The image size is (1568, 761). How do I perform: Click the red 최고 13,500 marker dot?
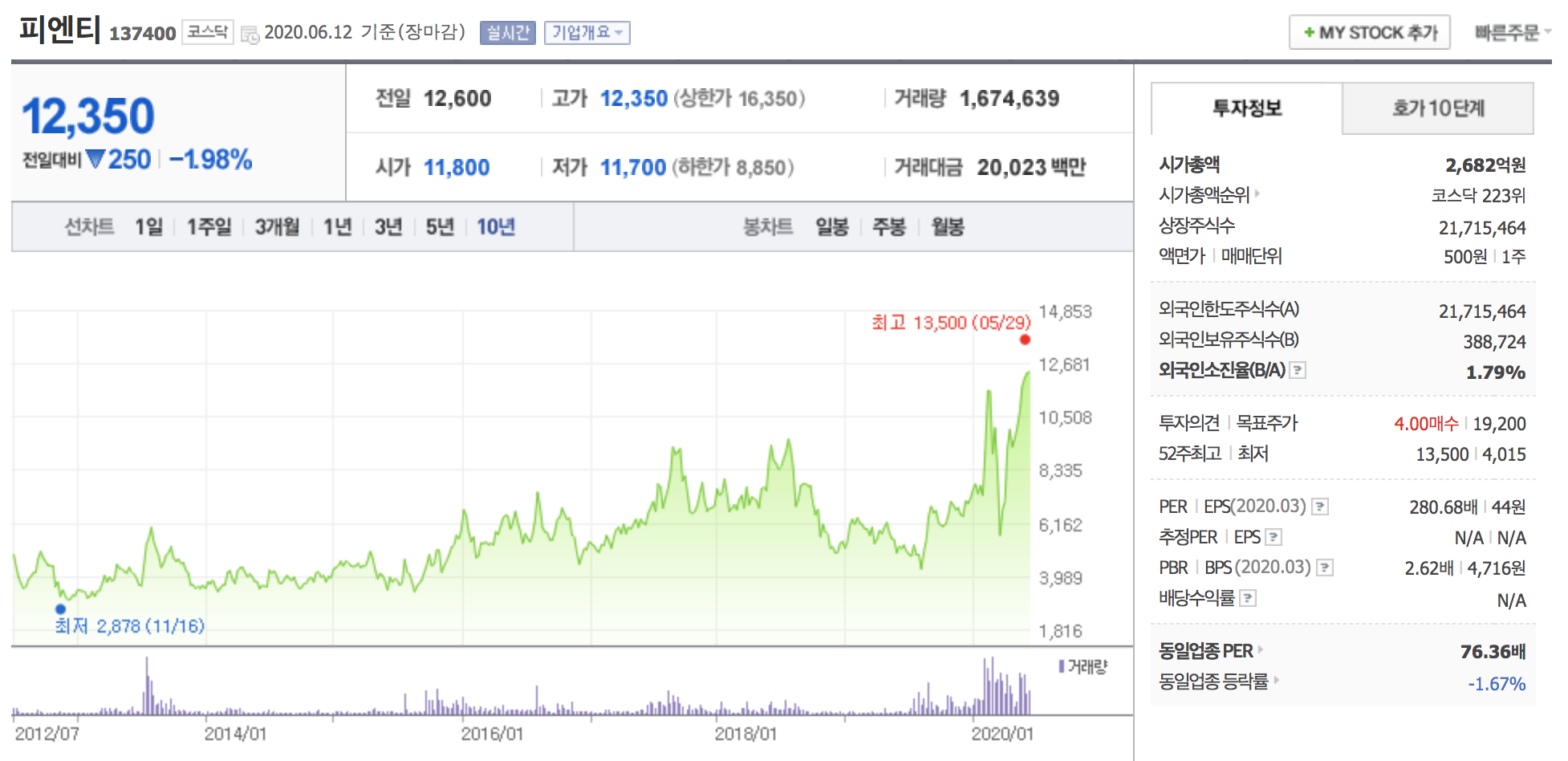(1025, 340)
